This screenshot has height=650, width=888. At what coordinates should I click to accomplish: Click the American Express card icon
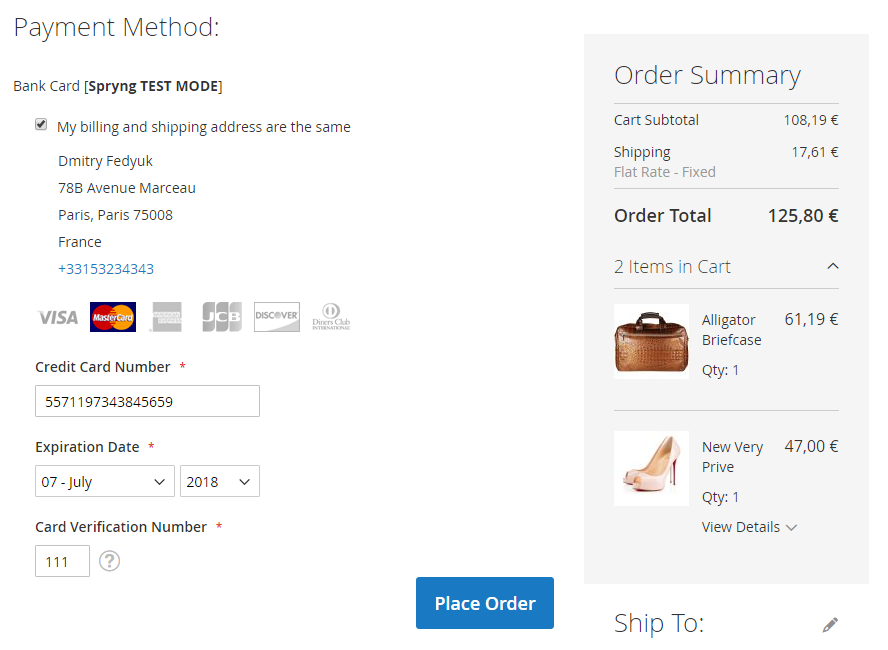[x=166, y=317]
